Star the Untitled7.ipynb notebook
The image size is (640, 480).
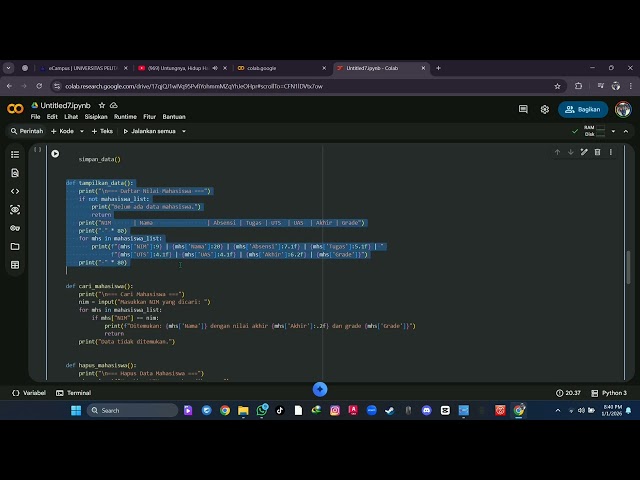point(102,105)
